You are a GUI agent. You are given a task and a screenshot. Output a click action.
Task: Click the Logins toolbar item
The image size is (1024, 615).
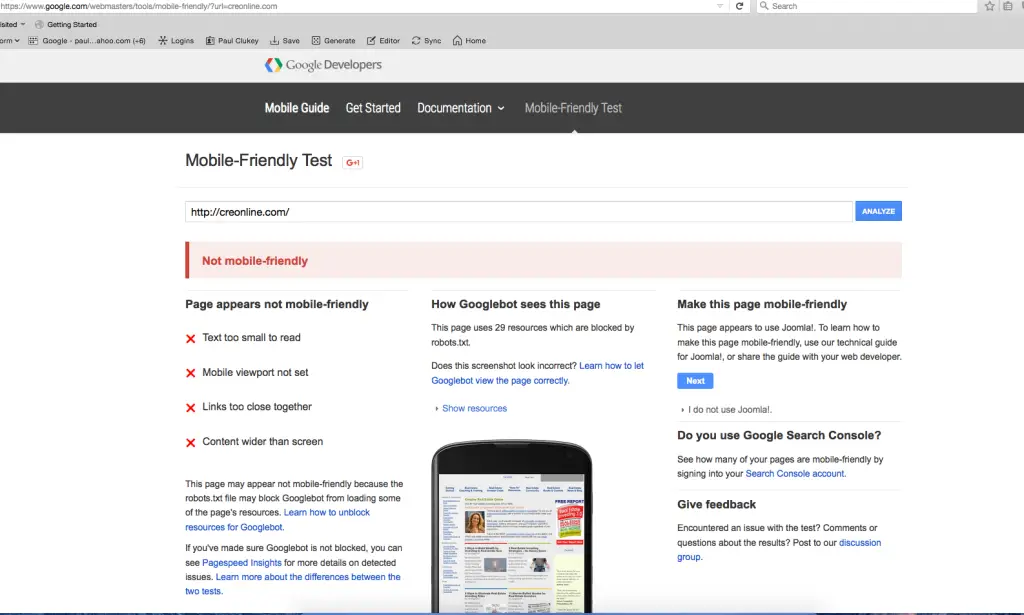(176, 40)
